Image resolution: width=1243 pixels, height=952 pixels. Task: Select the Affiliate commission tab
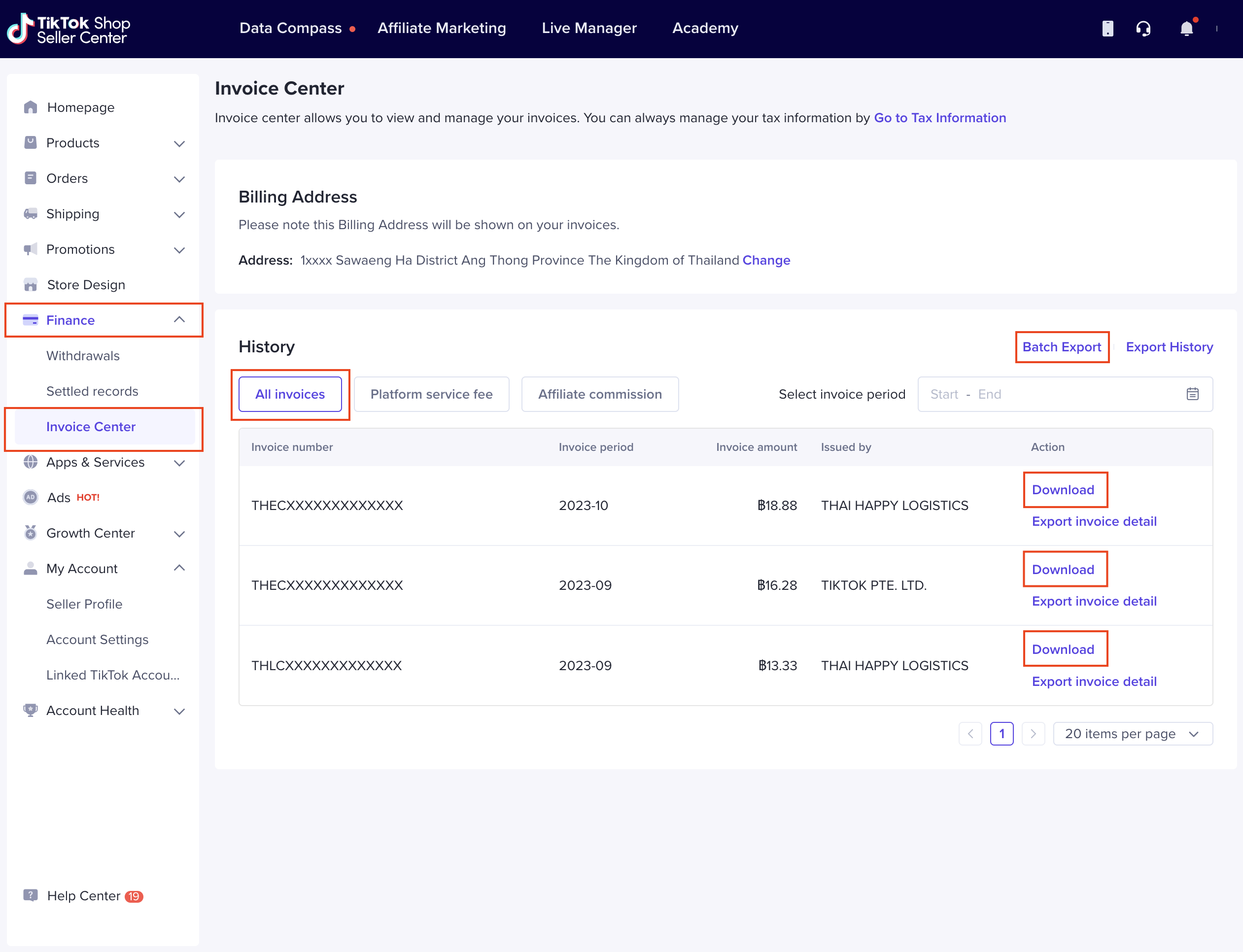click(x=599, y=394)
